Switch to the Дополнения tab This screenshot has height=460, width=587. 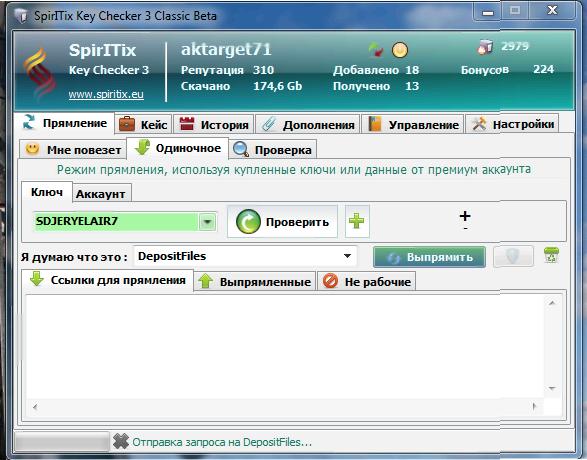tap(308, 124)
